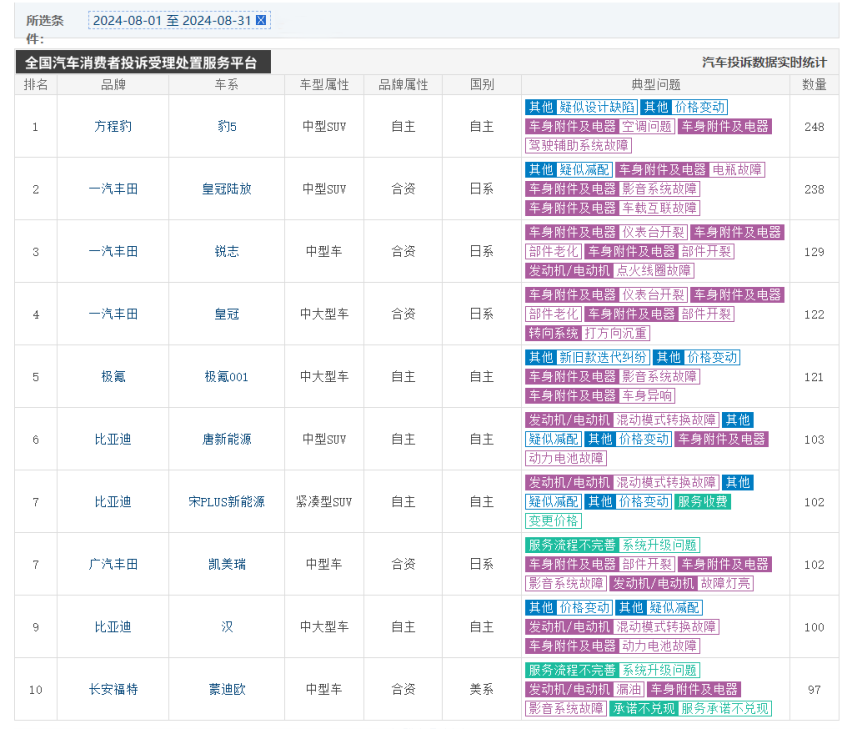The image size is (852, 729).
Task: Click the 比亚迪 brand in the 汉 row
Action: coord(113,627)
